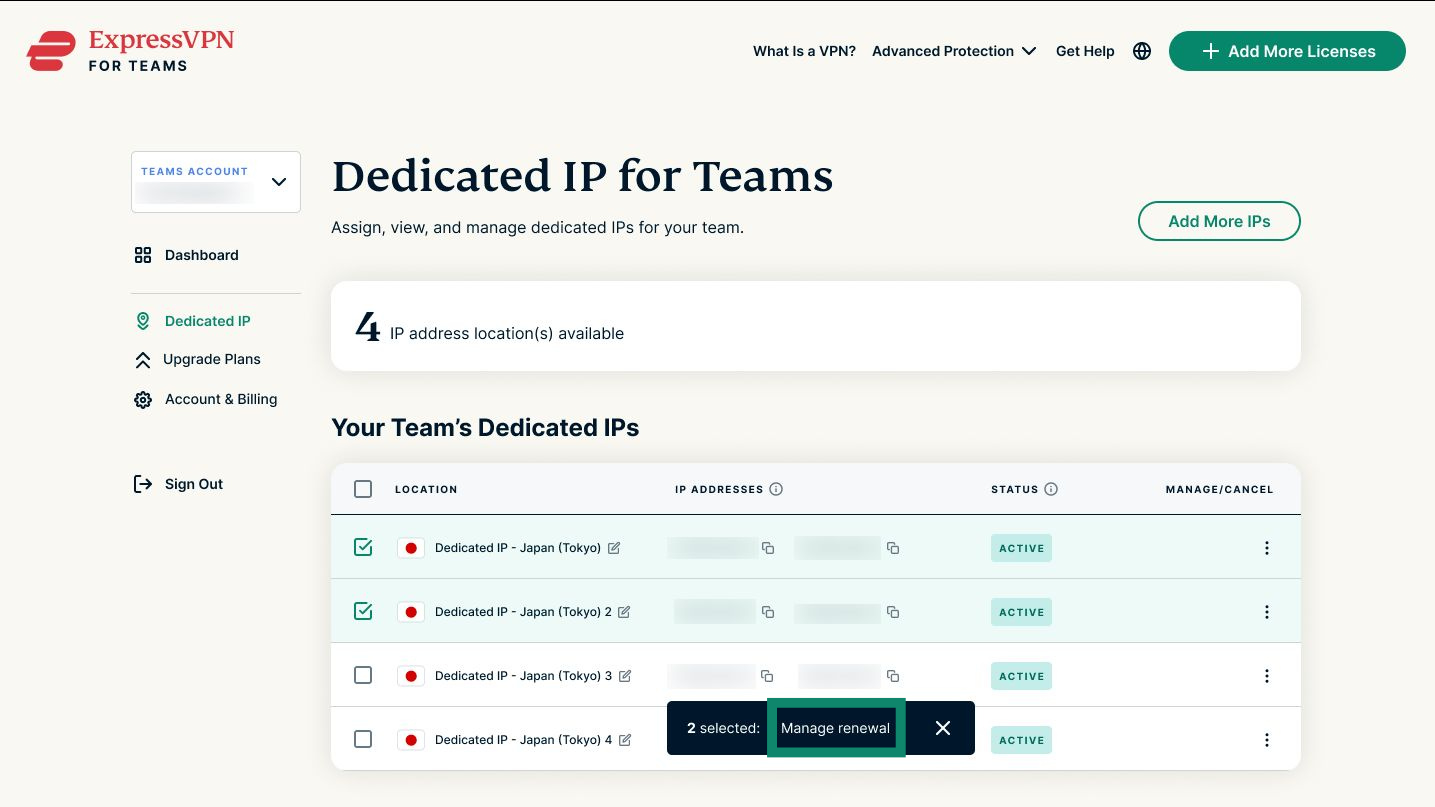Click the ExpressVPN for Teams logo
The height and width of the screenshot is (807, 1435).
130,51
